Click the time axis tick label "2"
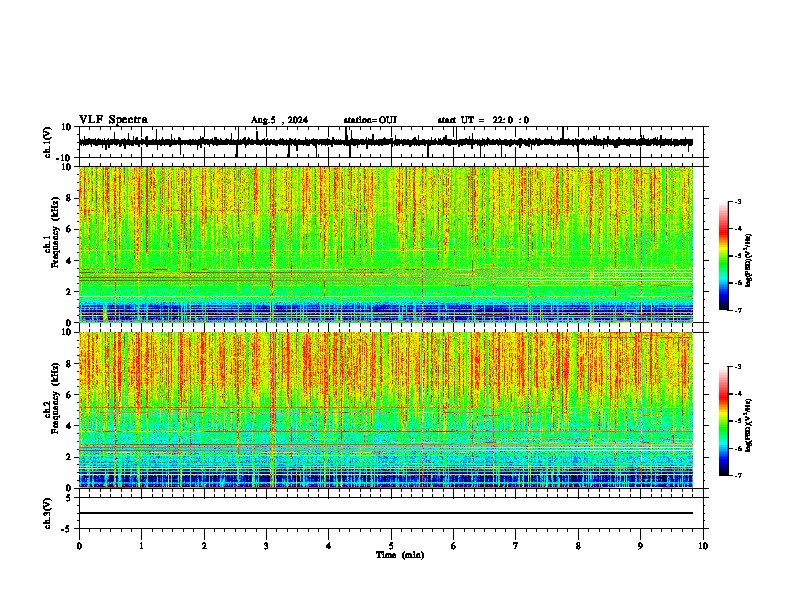This screenshot has height=612, width=792. coord(204,546)
